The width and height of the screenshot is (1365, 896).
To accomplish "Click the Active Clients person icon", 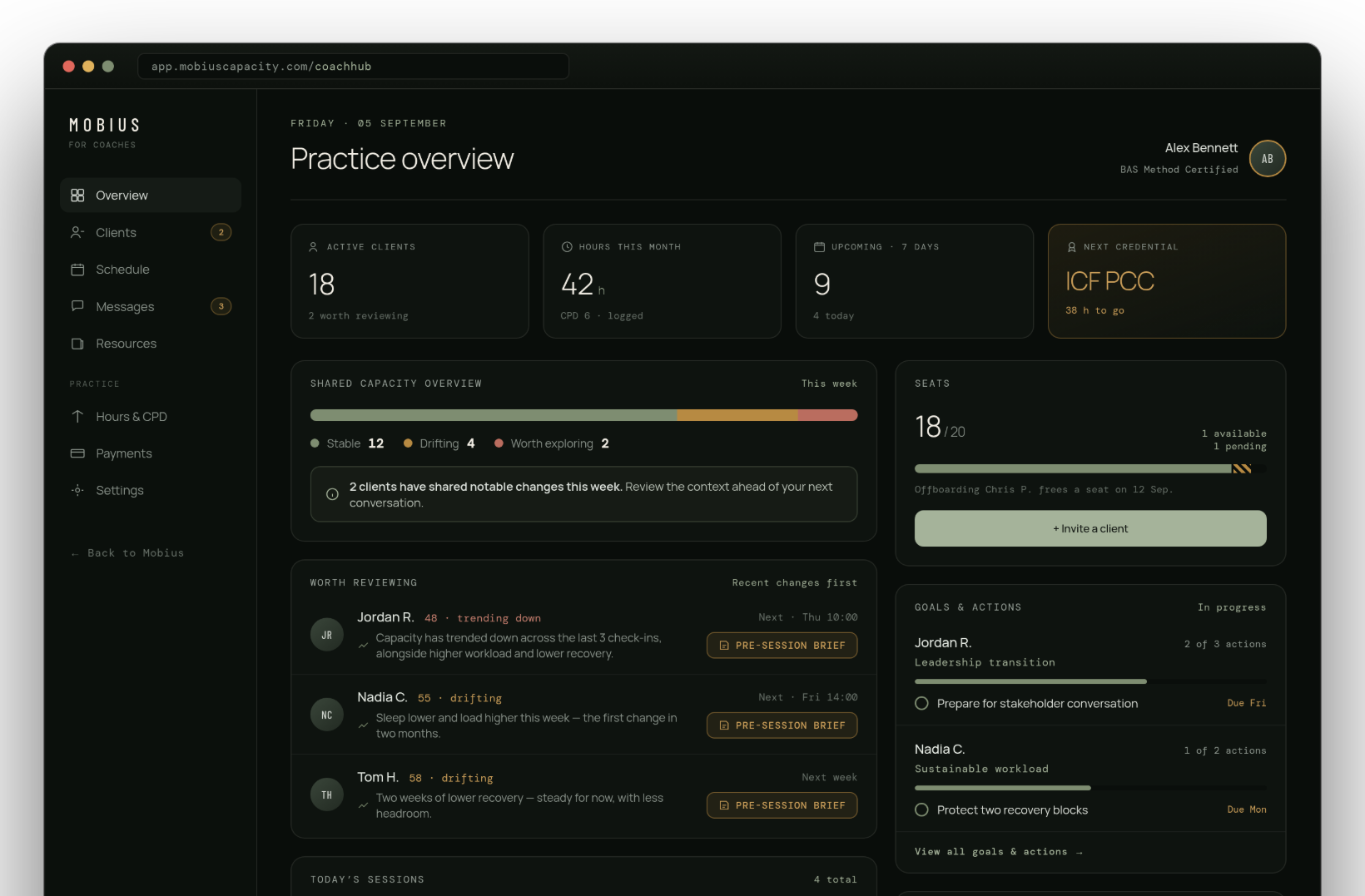I will [313, 247].
